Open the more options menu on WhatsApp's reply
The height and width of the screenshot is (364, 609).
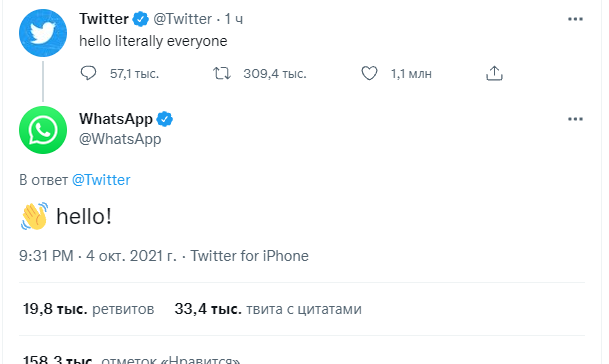575,119
